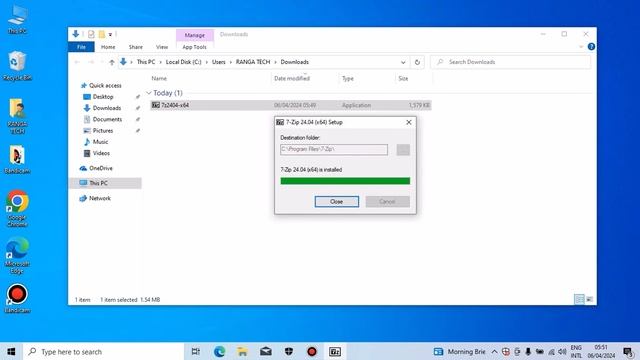Screen dimensions: 640x360
Task: Click the This PC breadcrumb in address bar
Action: coord(146,62)
